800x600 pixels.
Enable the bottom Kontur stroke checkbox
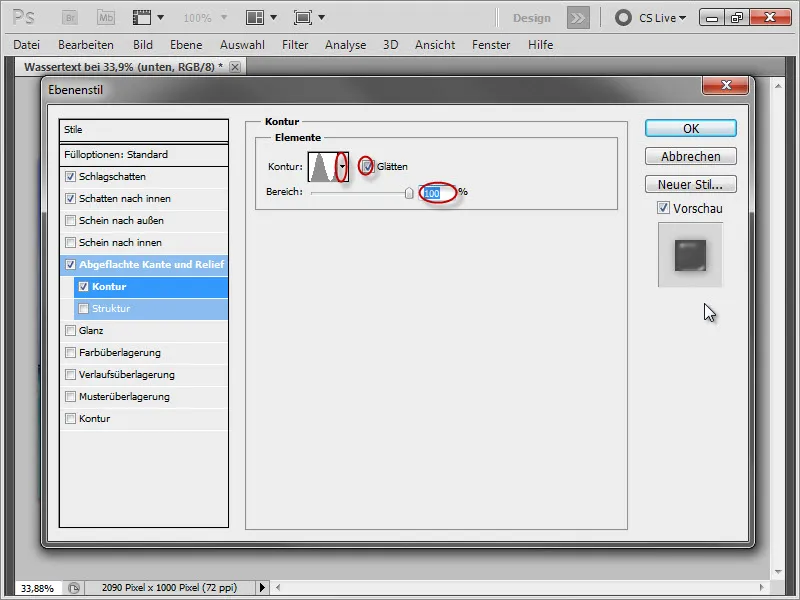[70, 418]
